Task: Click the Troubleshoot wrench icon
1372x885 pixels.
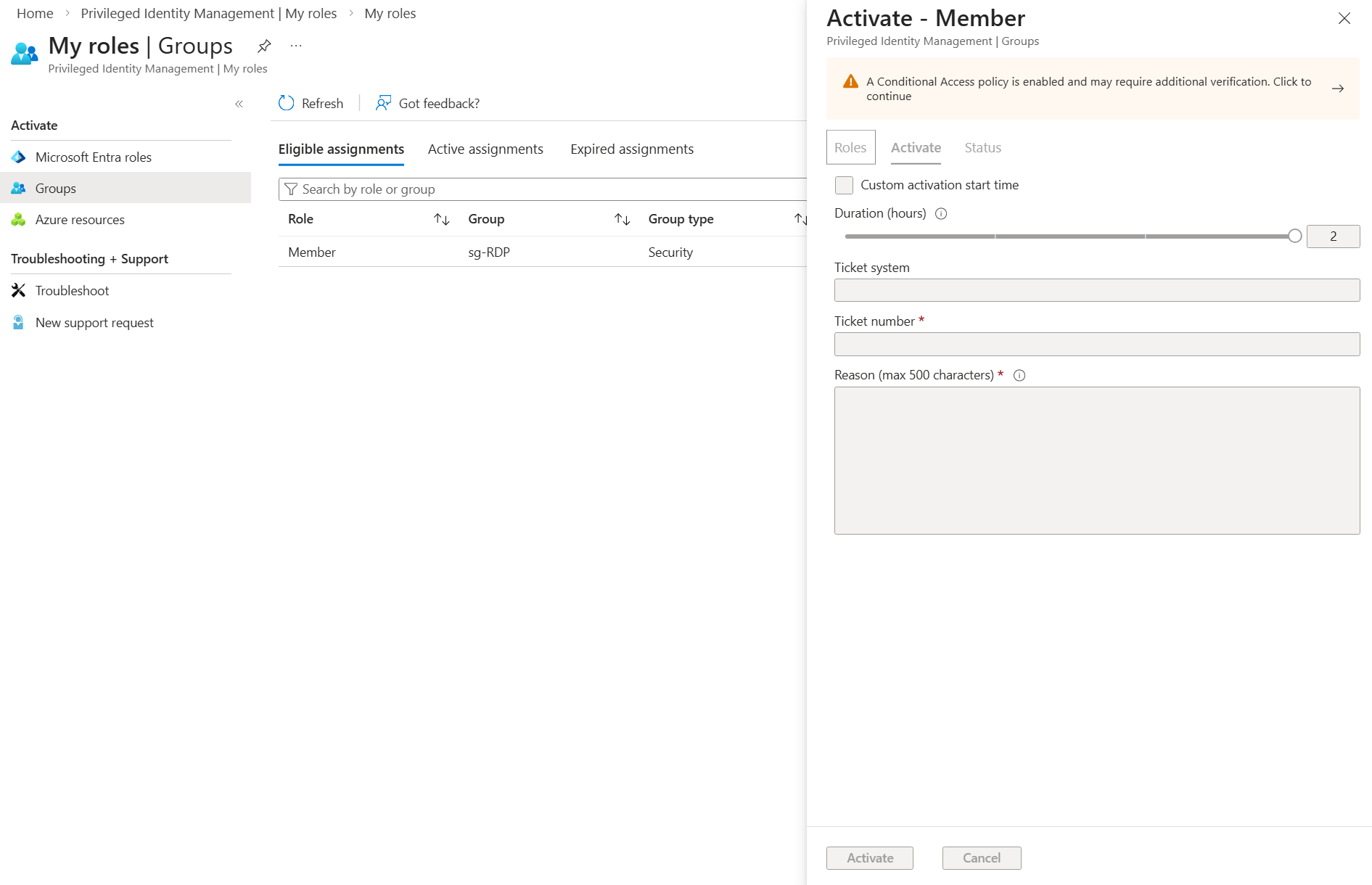Action: pos(19,290)
